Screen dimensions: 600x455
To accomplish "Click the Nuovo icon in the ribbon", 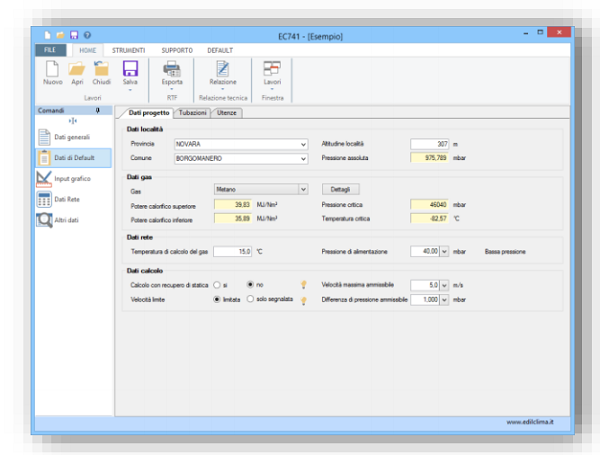I will click(52, 69).
